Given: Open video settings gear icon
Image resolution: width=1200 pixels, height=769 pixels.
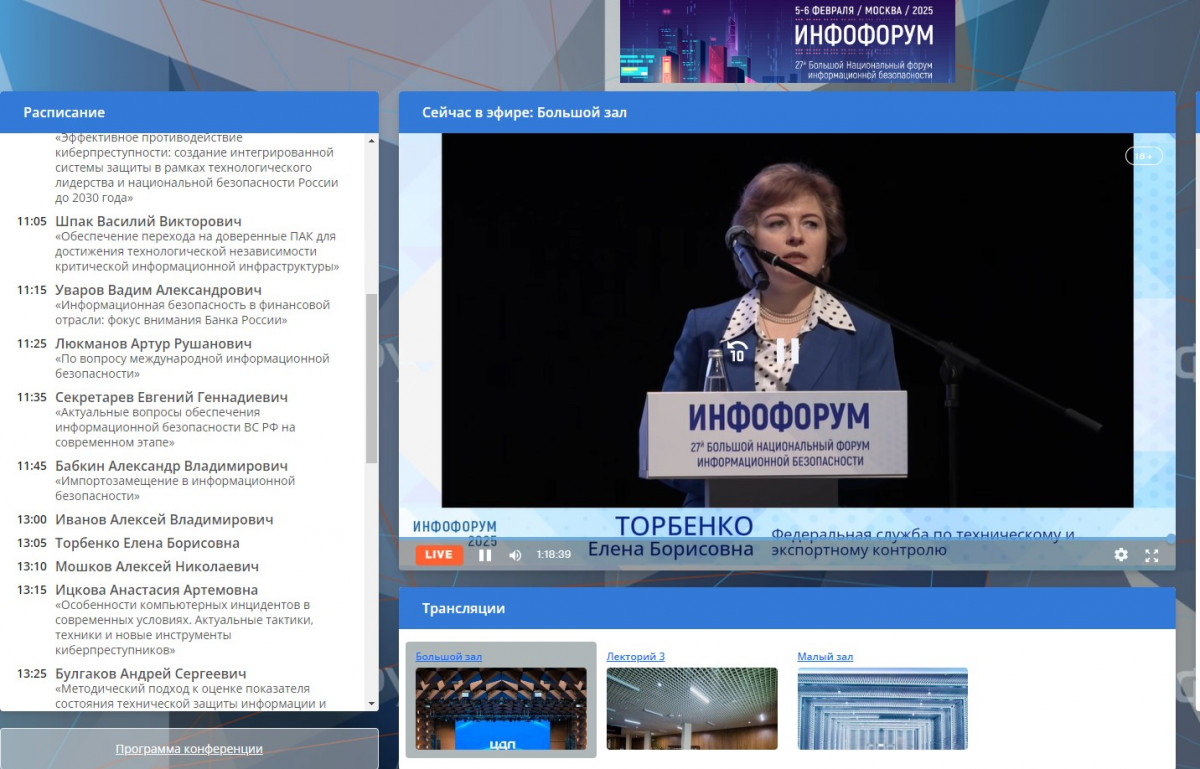Looking at the screenshot, I should click(x=1121, y=555).
